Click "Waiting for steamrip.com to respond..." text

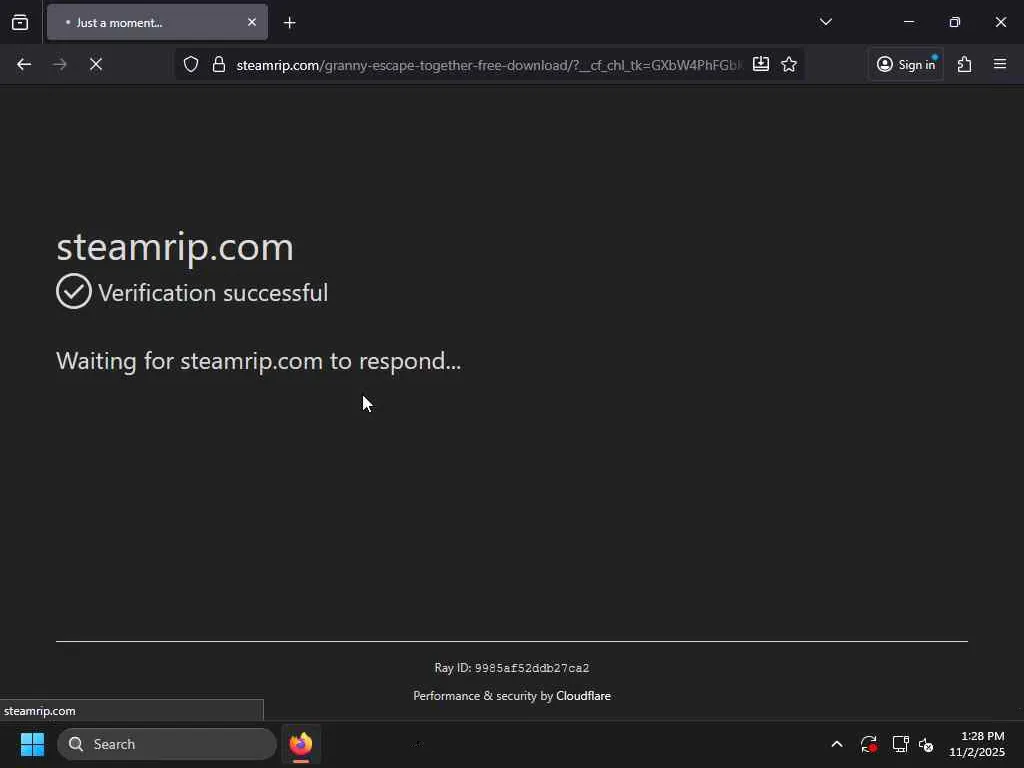click(x=259, y=361)
